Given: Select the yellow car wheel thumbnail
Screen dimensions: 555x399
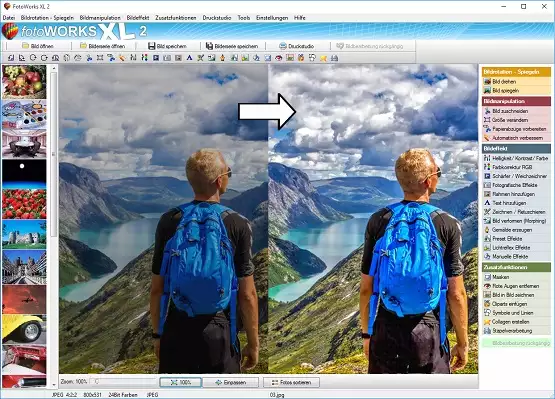Looking at the screenshot, I should [24, 329].
